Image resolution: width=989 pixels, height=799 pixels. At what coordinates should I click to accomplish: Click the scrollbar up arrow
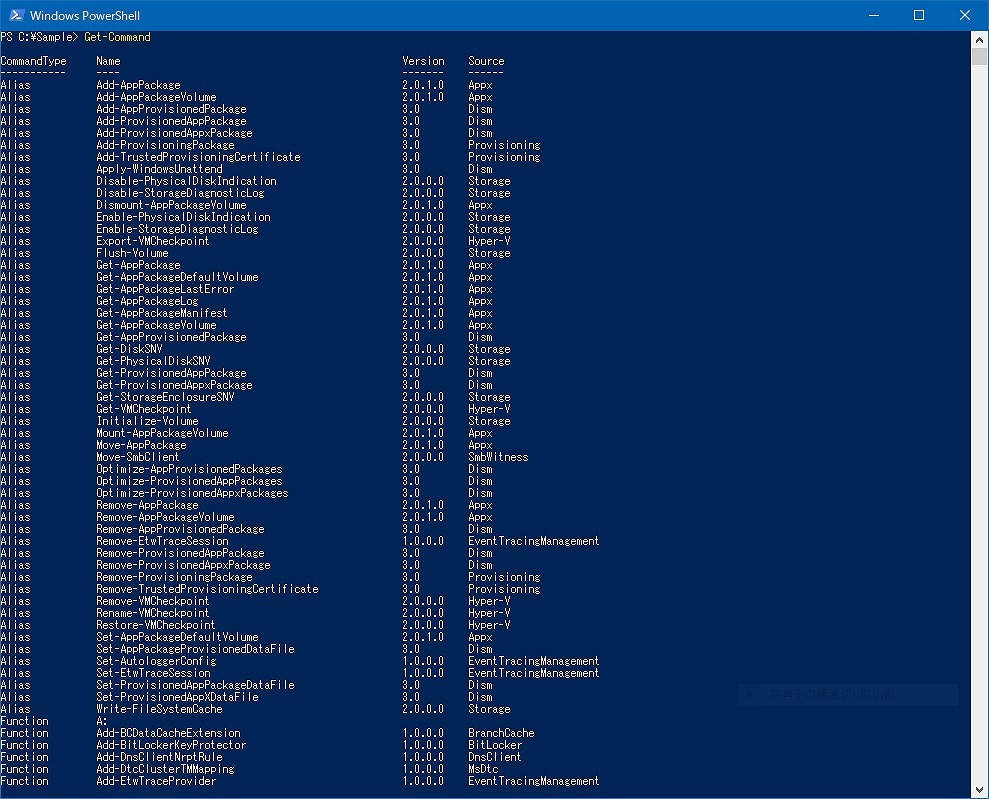click(980, 39)
